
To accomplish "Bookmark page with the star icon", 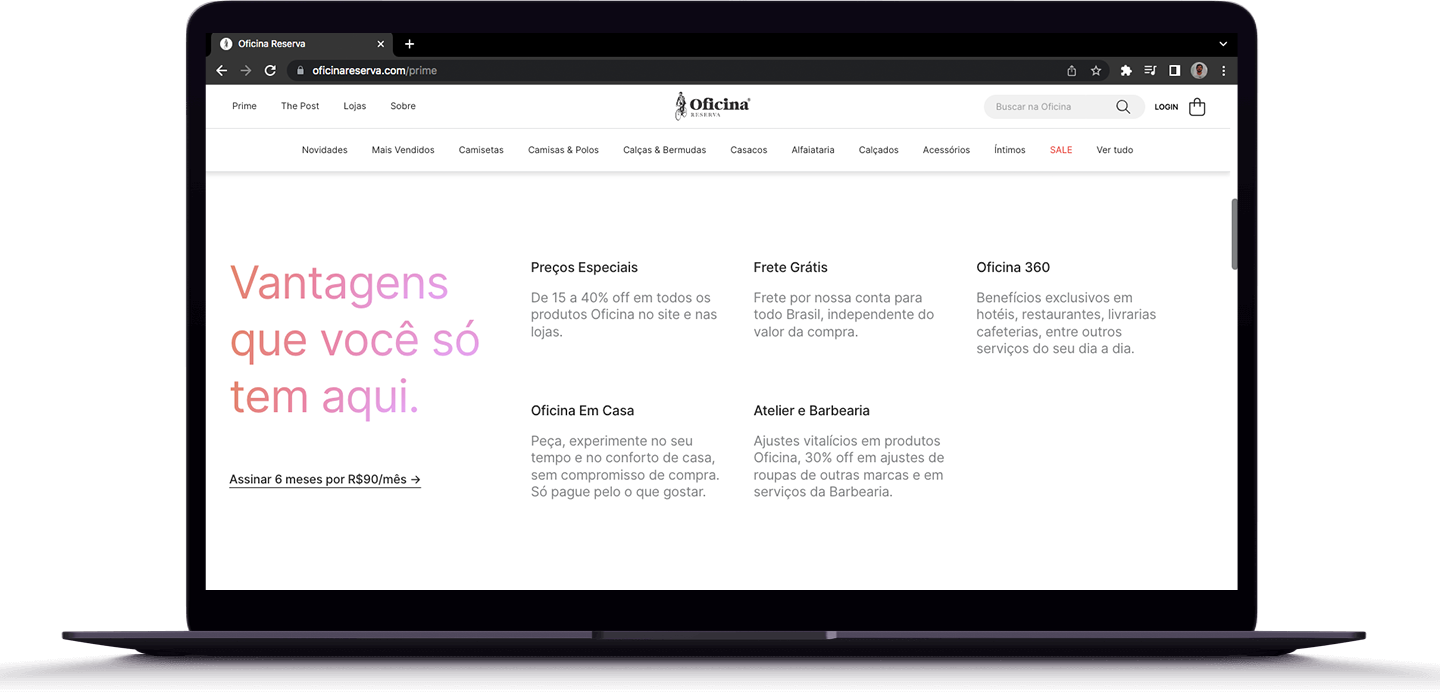I will click(x=1096, y=71).
